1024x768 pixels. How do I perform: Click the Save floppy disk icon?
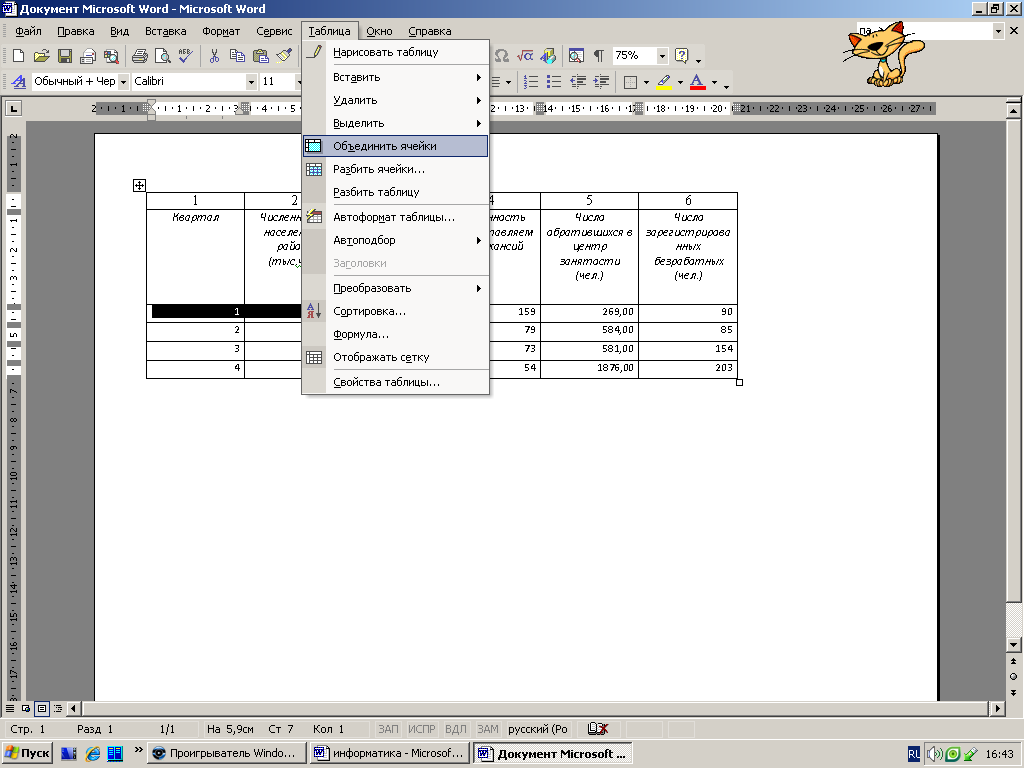coord(64,56)
